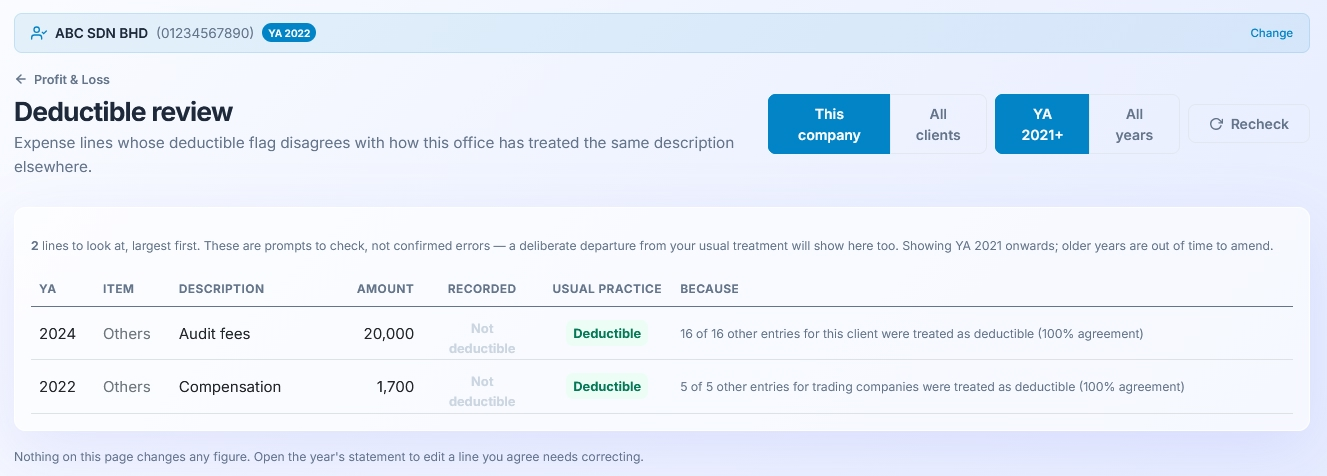This screenshot has height=476, width=1327.
Task: Click the 2024 year cell
Action: (57, 334)
